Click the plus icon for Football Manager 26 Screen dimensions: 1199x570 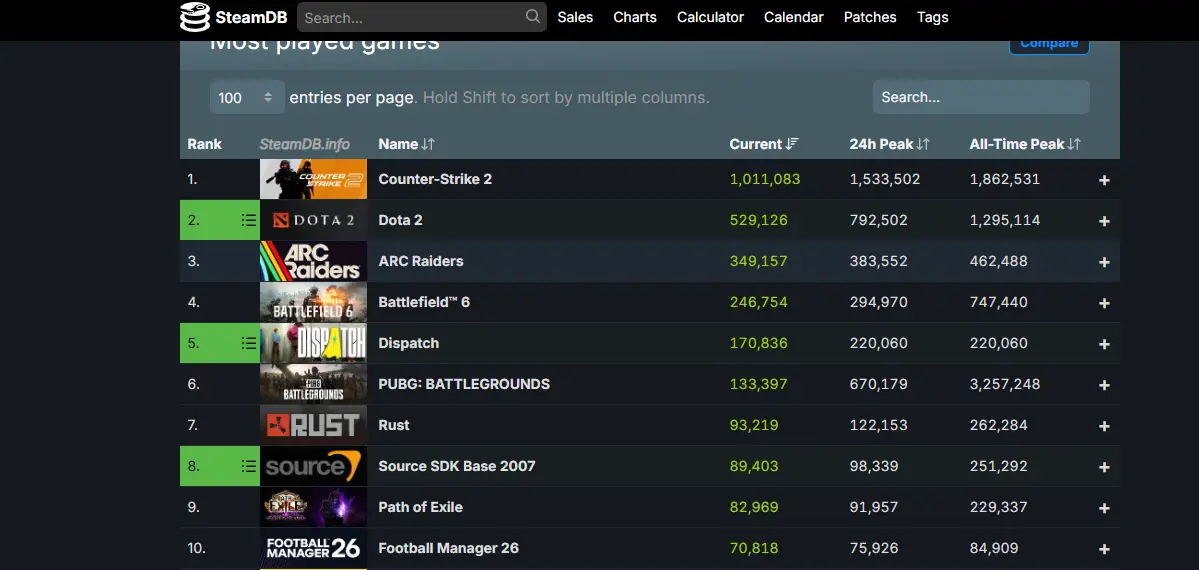point(1104,549)
